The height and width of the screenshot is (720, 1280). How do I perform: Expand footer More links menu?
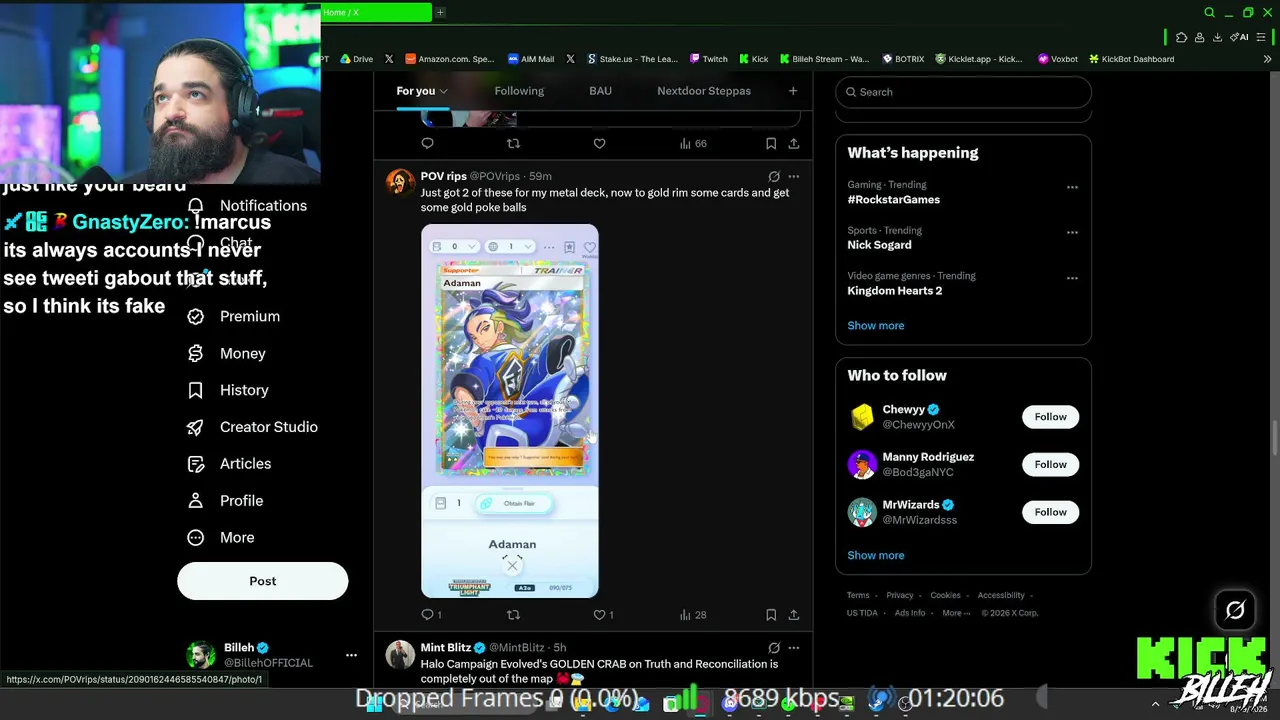pos(956,613)
